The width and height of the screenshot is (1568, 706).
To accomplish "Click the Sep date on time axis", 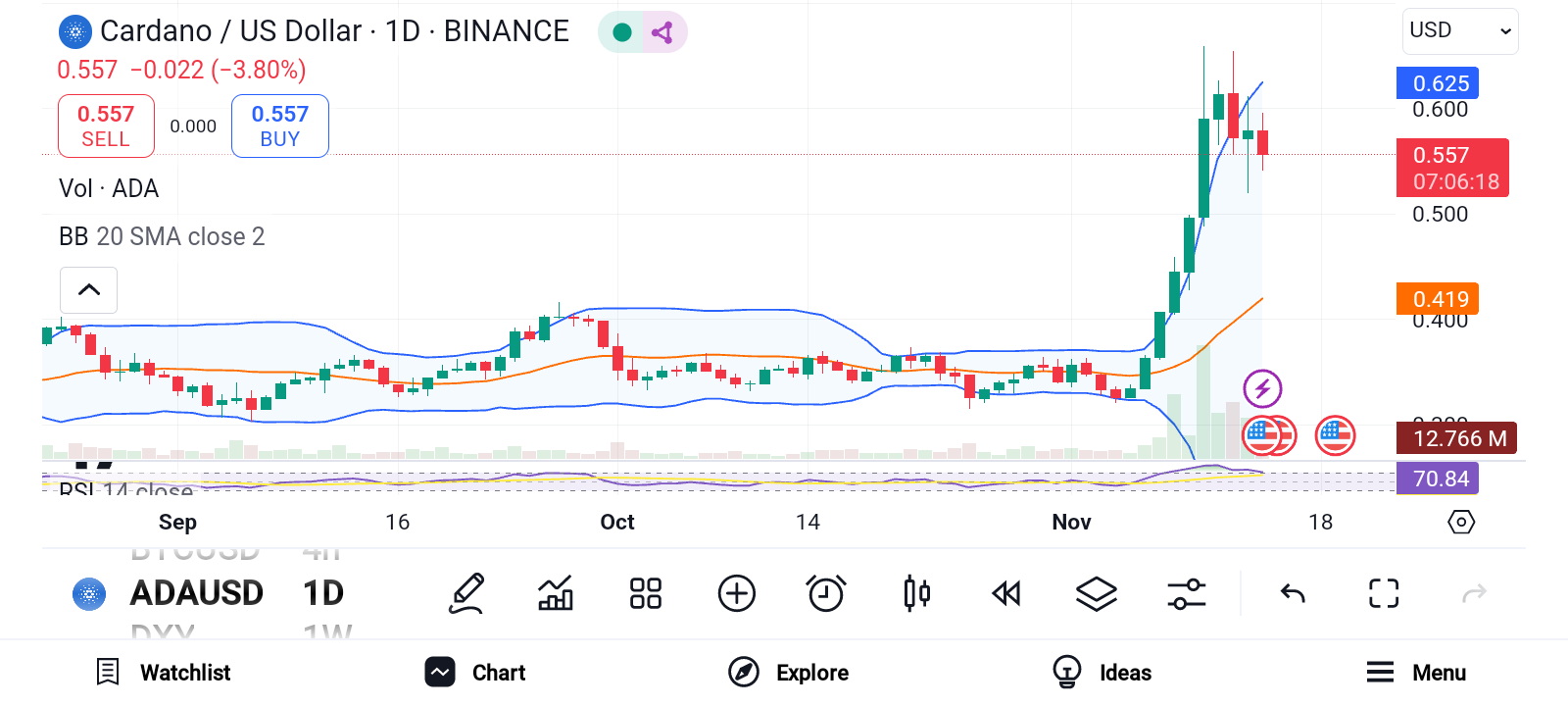I will pyautogui.click(x=177, y=522).
